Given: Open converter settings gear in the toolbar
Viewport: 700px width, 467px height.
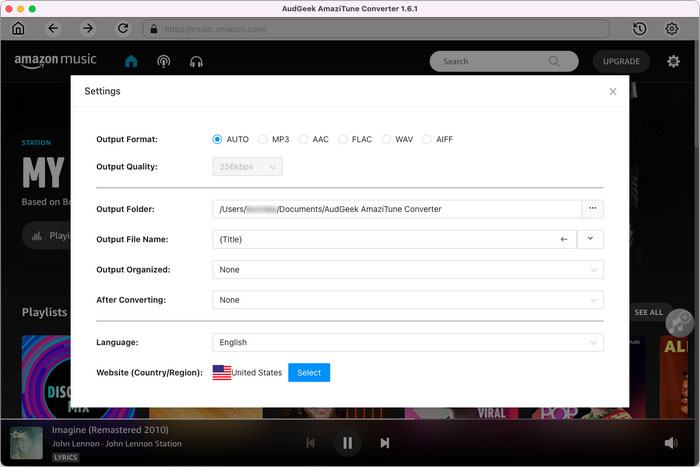Looking at the screenshot, I should (x=671, y=29).
